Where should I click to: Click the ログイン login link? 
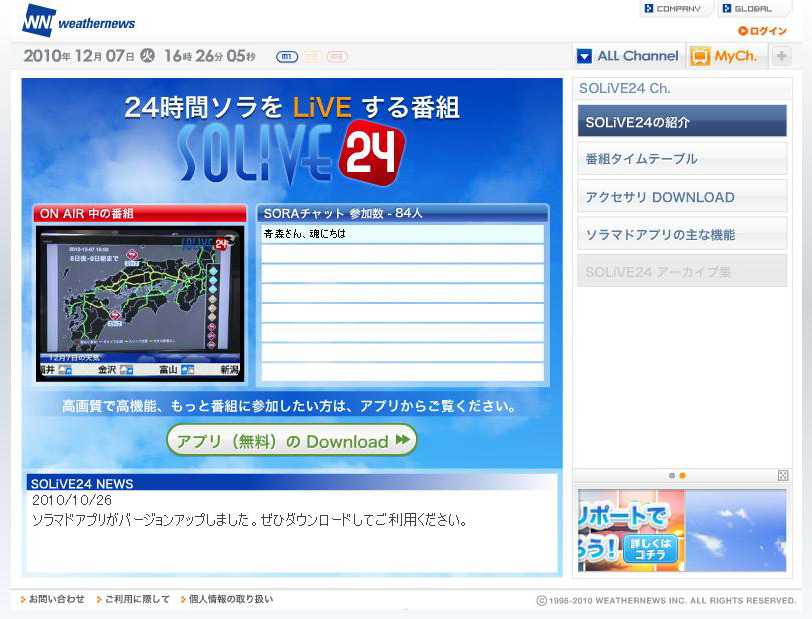point(762,31)
